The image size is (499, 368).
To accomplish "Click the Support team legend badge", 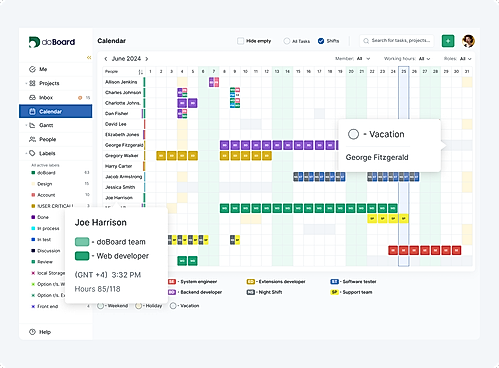I will pos(334,292).
